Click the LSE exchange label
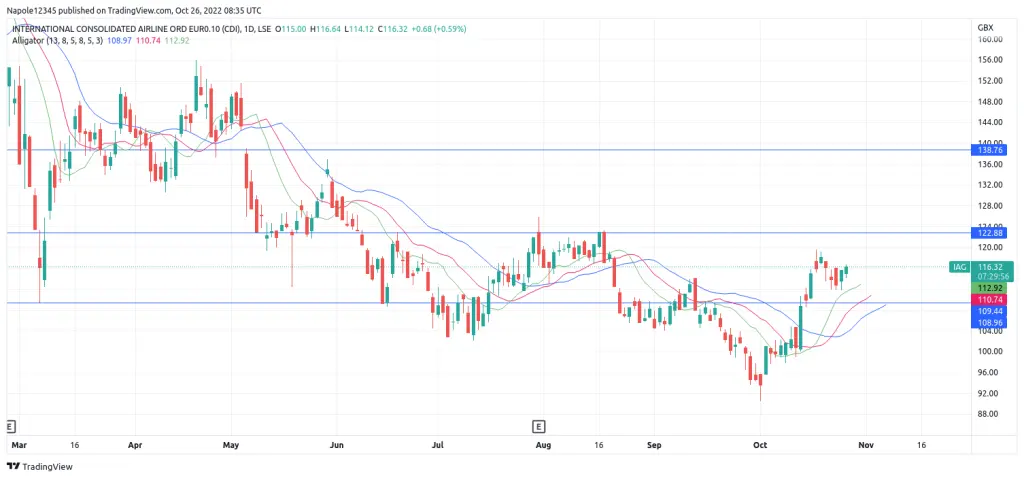1024x478 pixels. click(264, 29)
